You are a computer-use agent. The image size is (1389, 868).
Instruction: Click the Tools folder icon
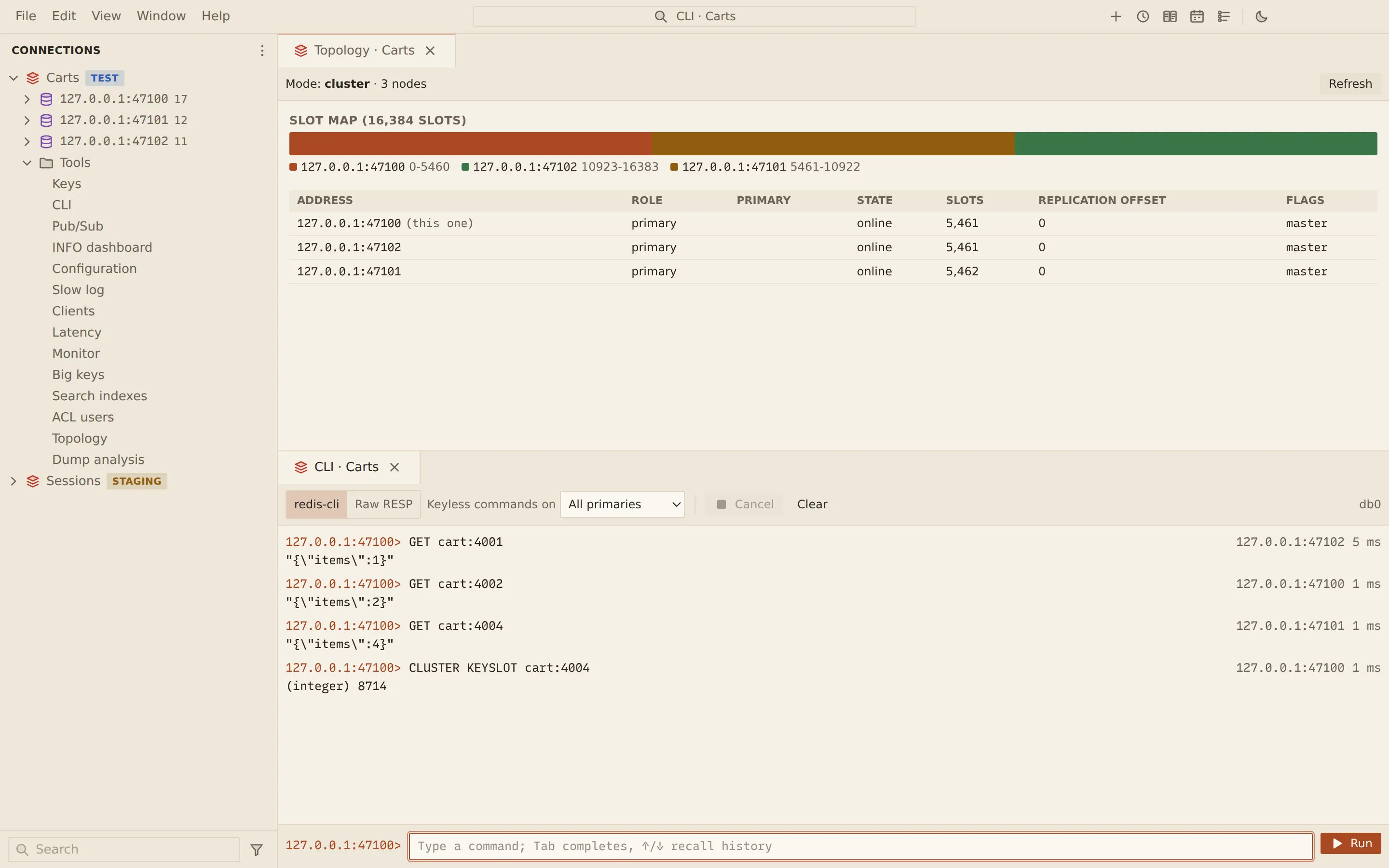click(x=46, y=163)
